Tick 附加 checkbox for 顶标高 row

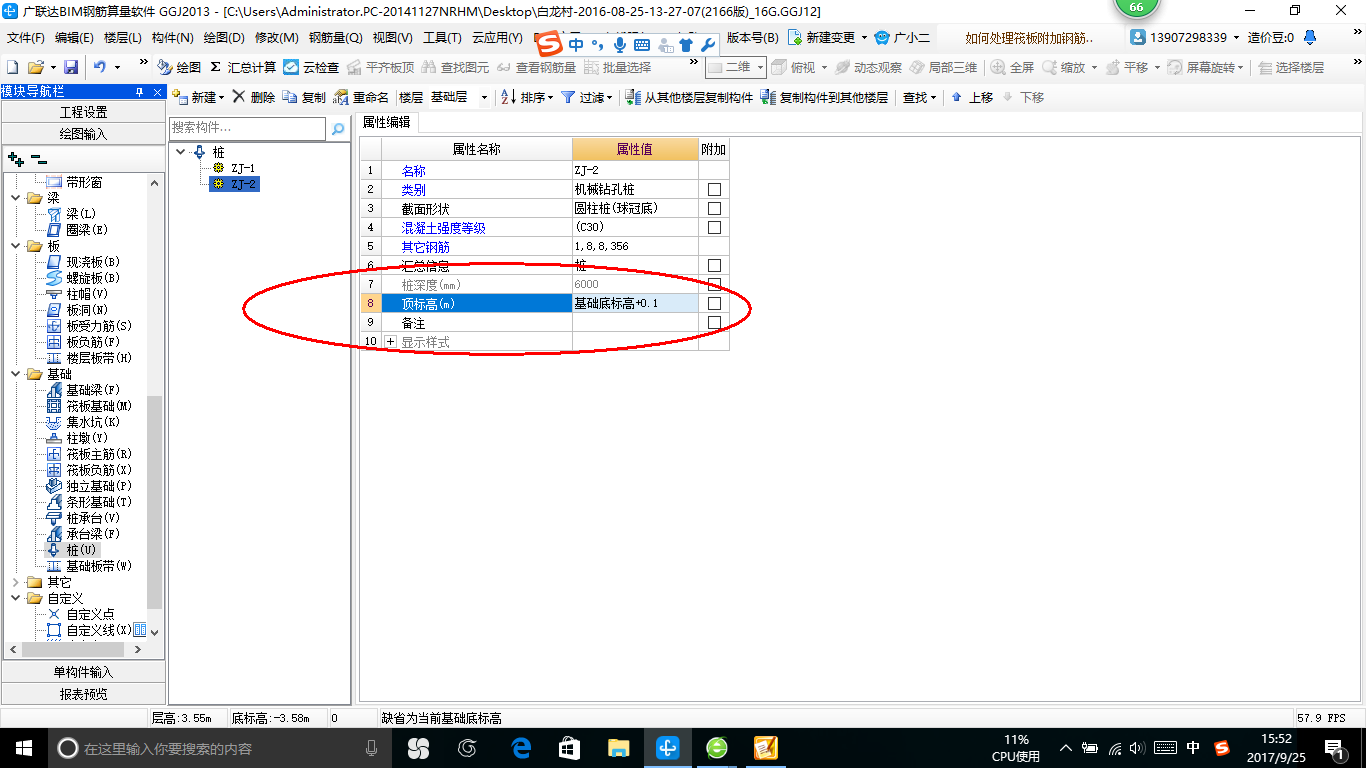click(714, 304)
